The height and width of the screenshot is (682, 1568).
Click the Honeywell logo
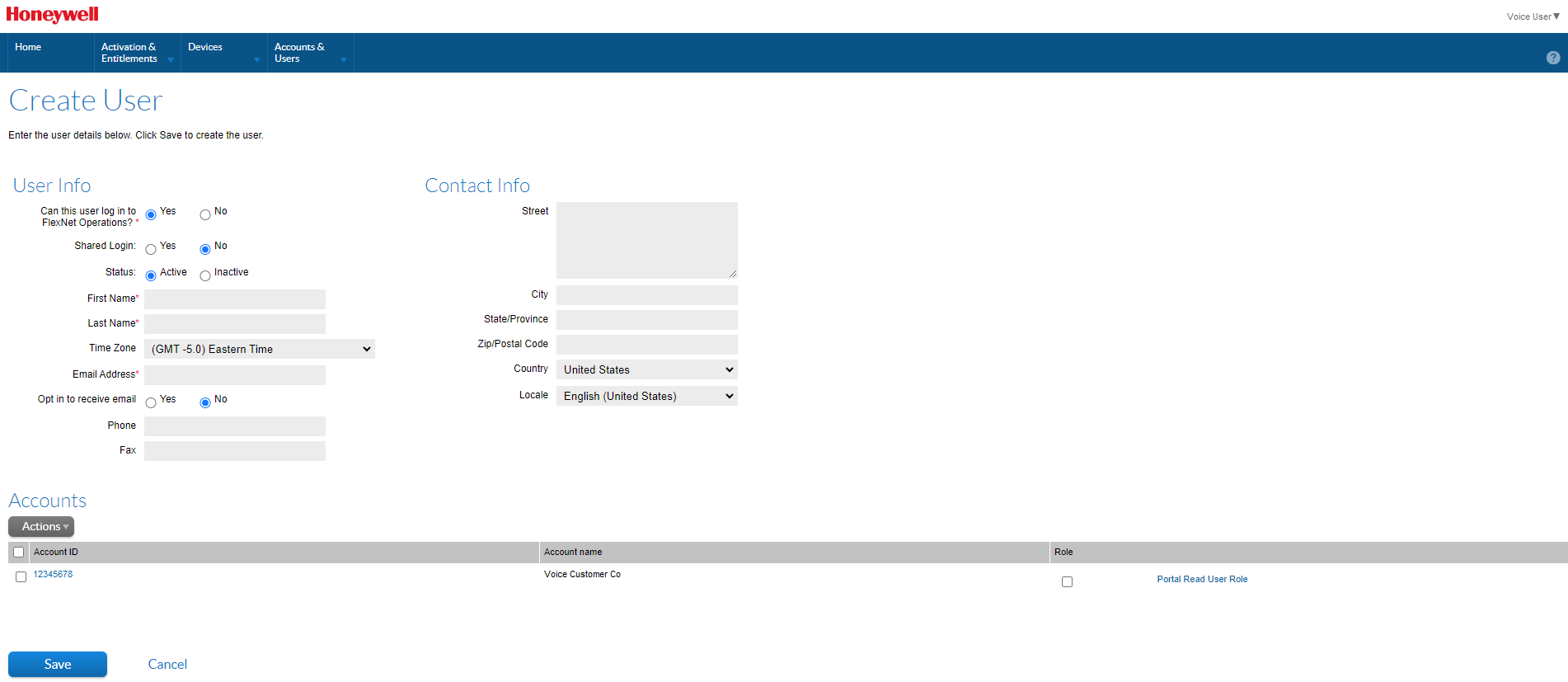(x=52, y=15)
